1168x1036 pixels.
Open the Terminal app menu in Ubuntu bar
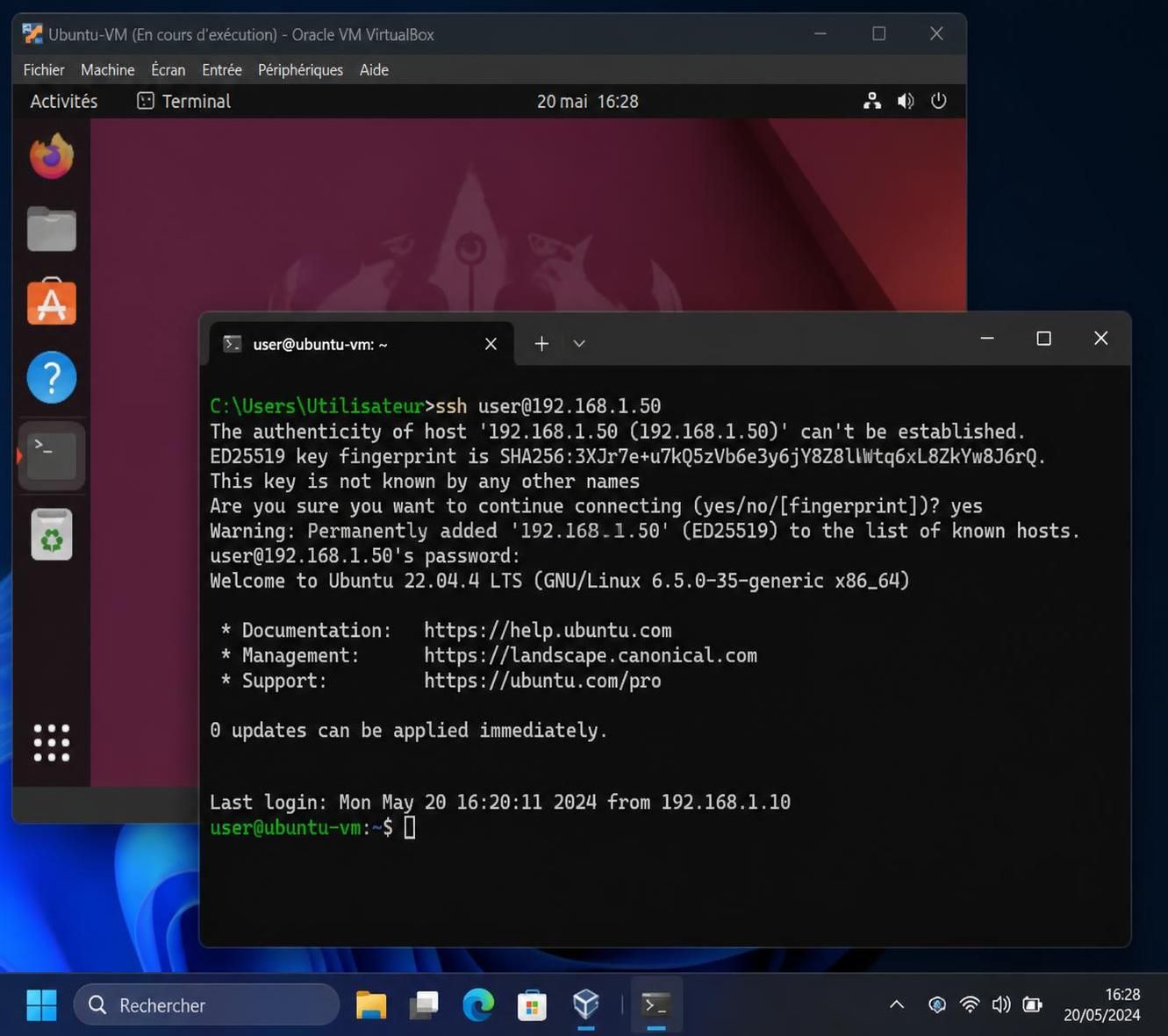pyautogui.click(x=184, y=101)
